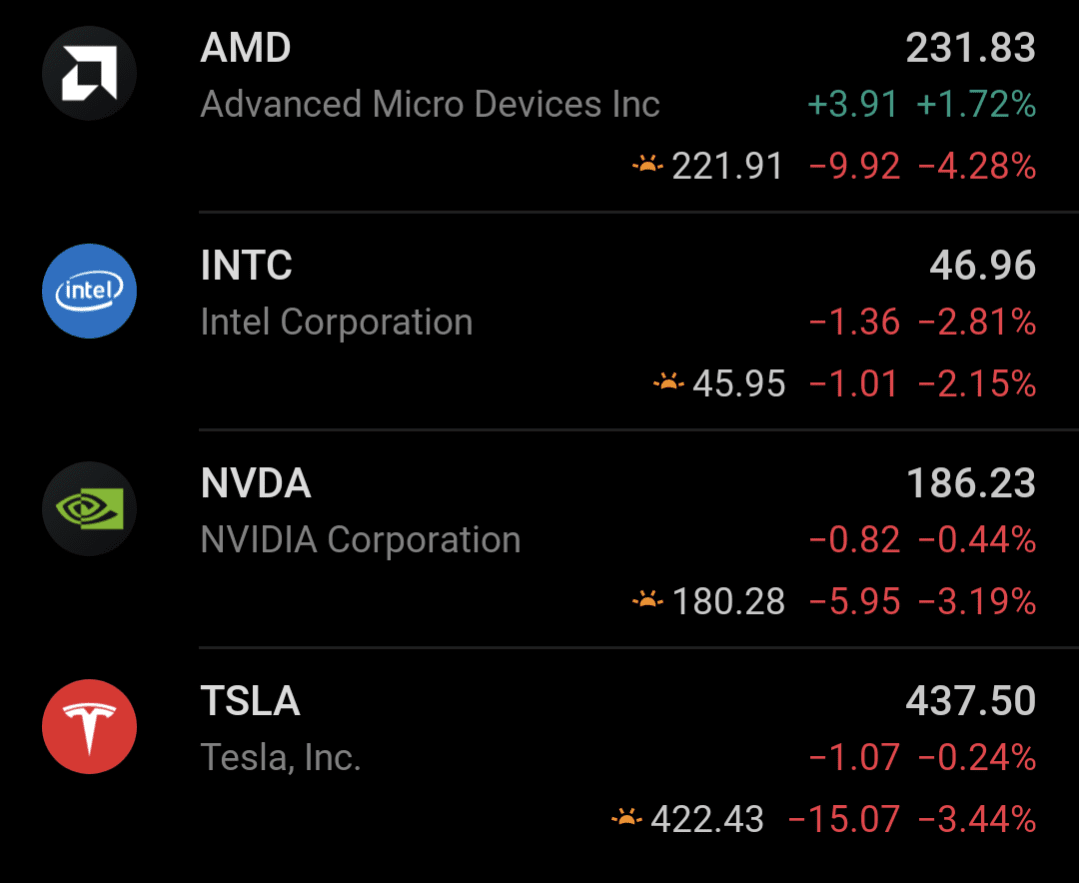Click the NVDA pre-market sunrise icon
Image resolution: width=1079 pixels, height=883 pixels.
tap(648, 600)
